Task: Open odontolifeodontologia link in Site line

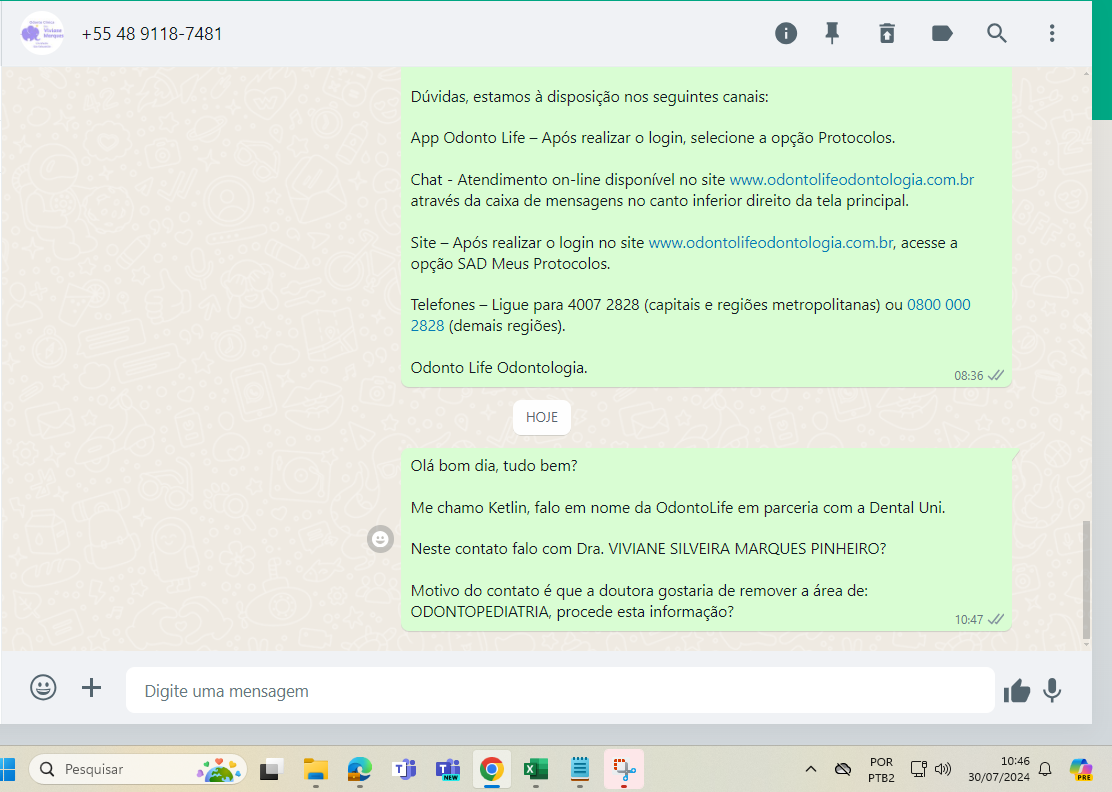Action: (x=771, y=242)
